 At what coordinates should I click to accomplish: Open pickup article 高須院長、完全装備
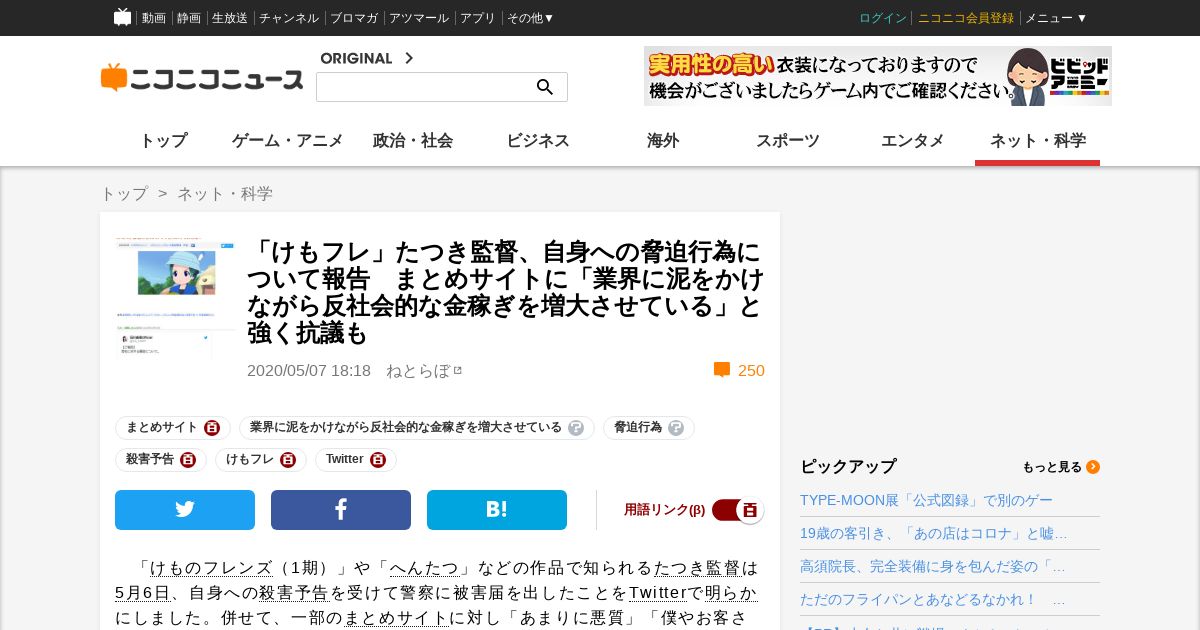pos(933,566)
